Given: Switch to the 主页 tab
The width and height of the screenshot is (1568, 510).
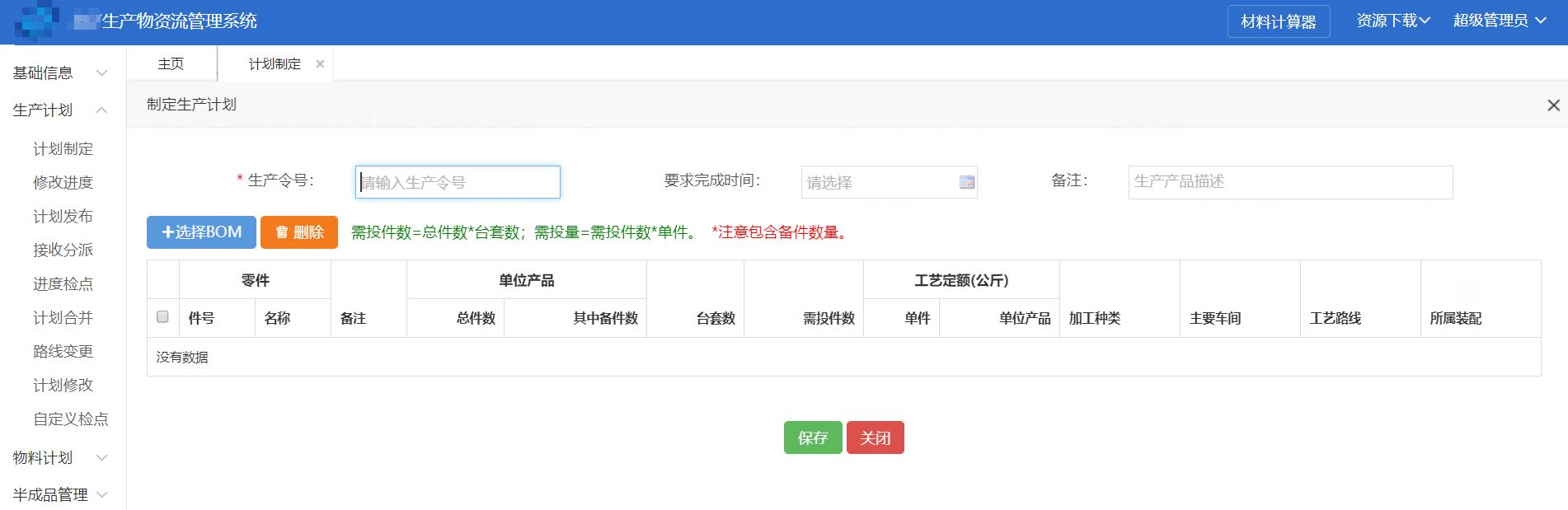Looking at the screenshot, I should pyautogui.click(x=171, y=63).
